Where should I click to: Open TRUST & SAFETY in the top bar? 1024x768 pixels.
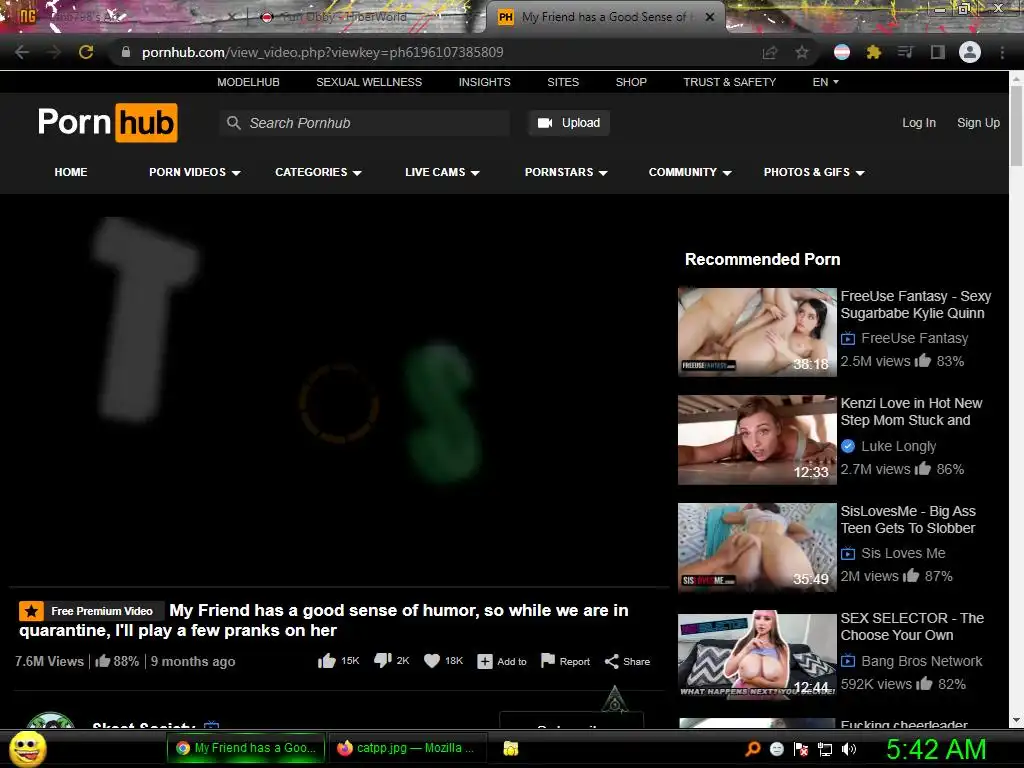pyautogui.click(x=729, y=82)
